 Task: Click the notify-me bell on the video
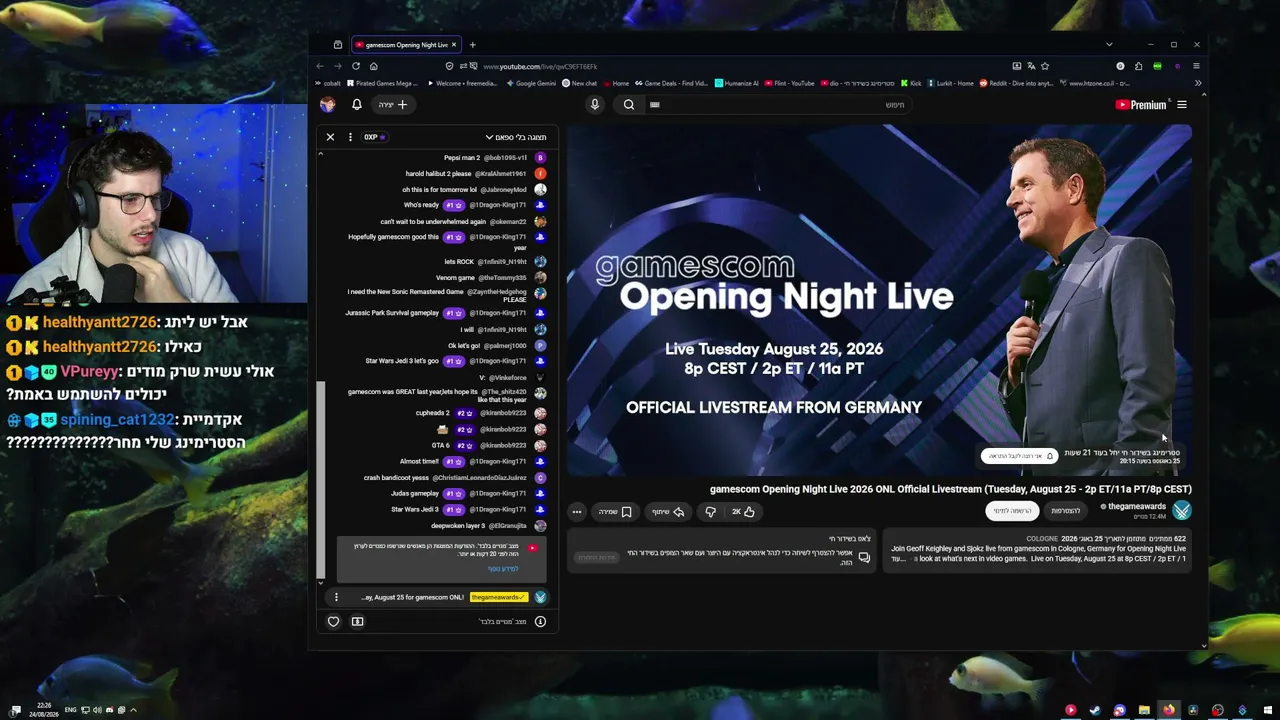tap(1019, 456)
